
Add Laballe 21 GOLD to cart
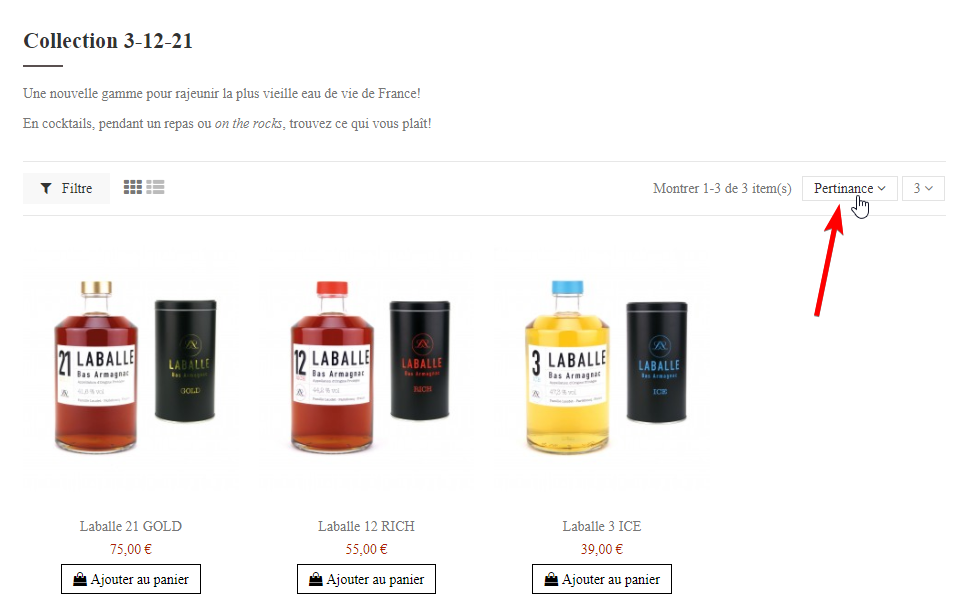click(x=131, y=579)
